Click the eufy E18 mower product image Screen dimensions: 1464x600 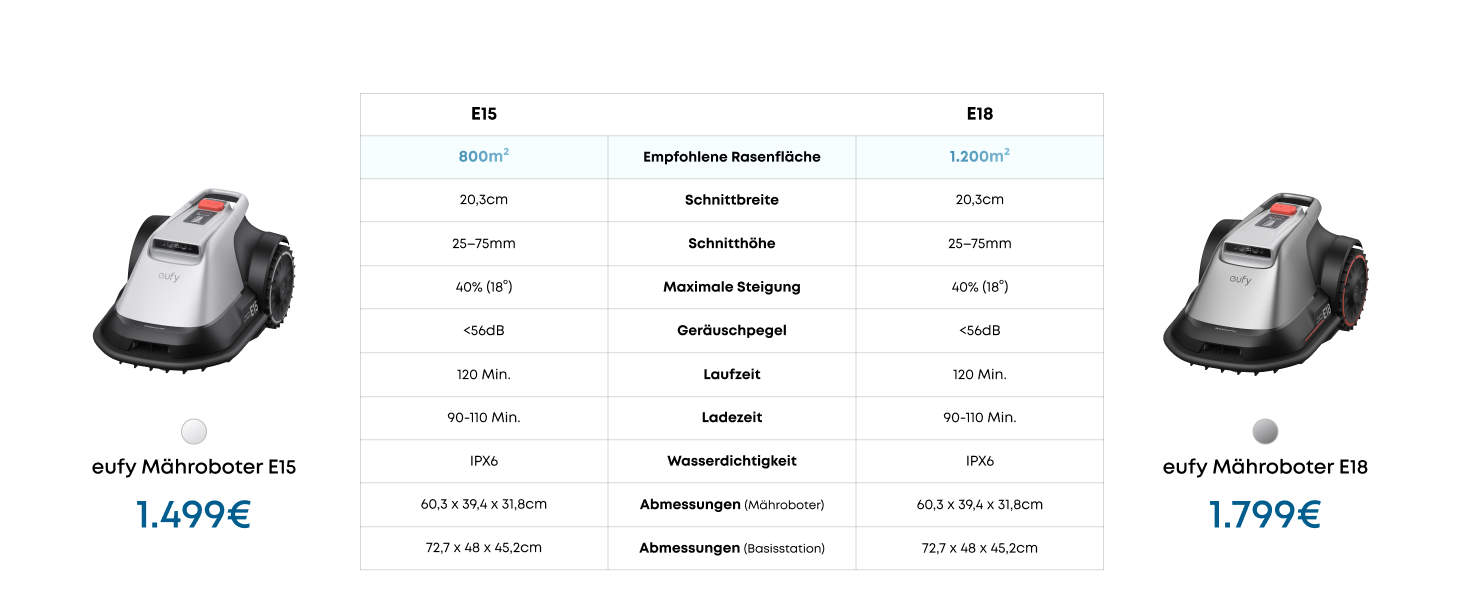point(1265,289)
